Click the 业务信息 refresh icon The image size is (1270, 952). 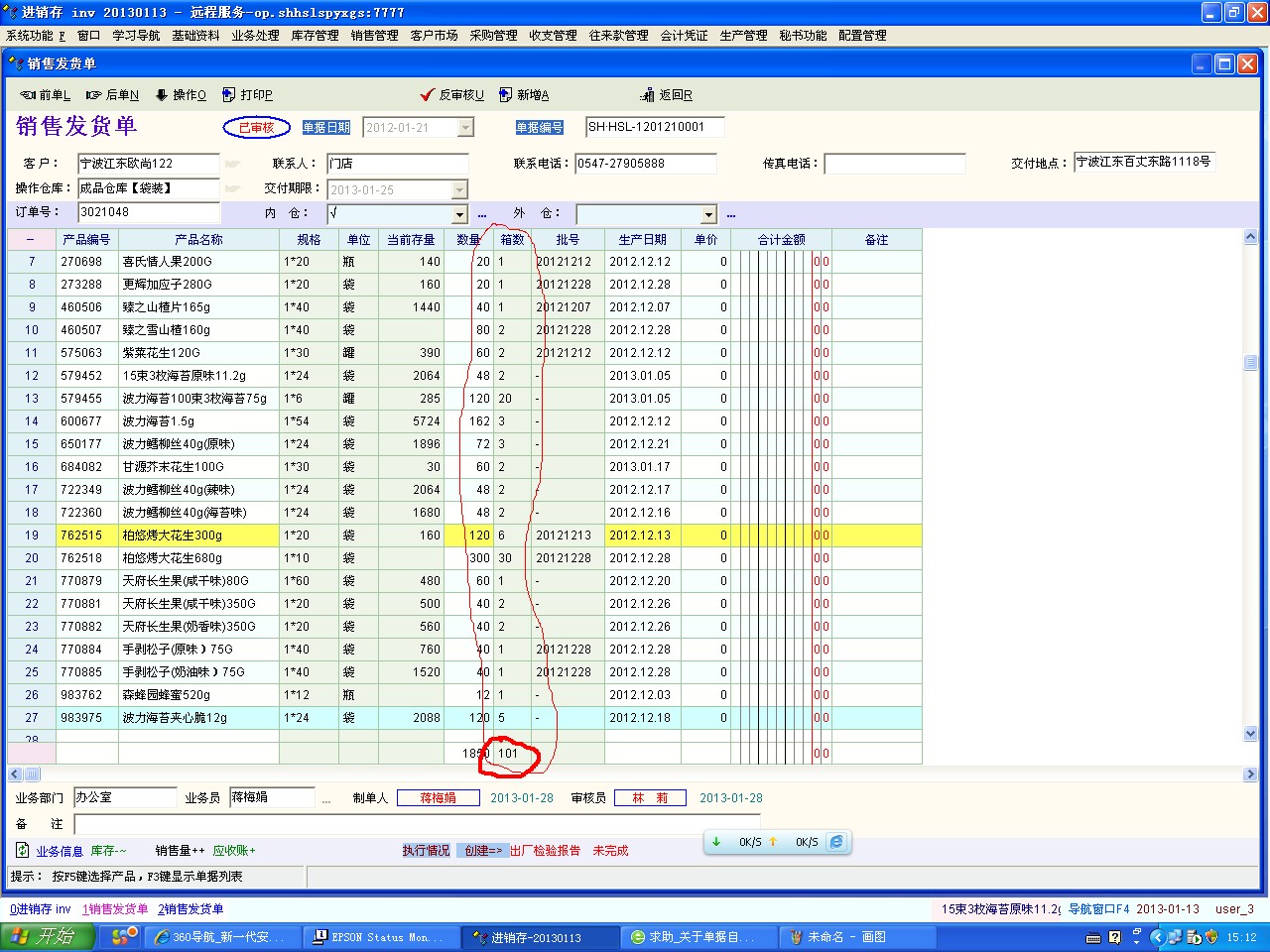point(23,850)
